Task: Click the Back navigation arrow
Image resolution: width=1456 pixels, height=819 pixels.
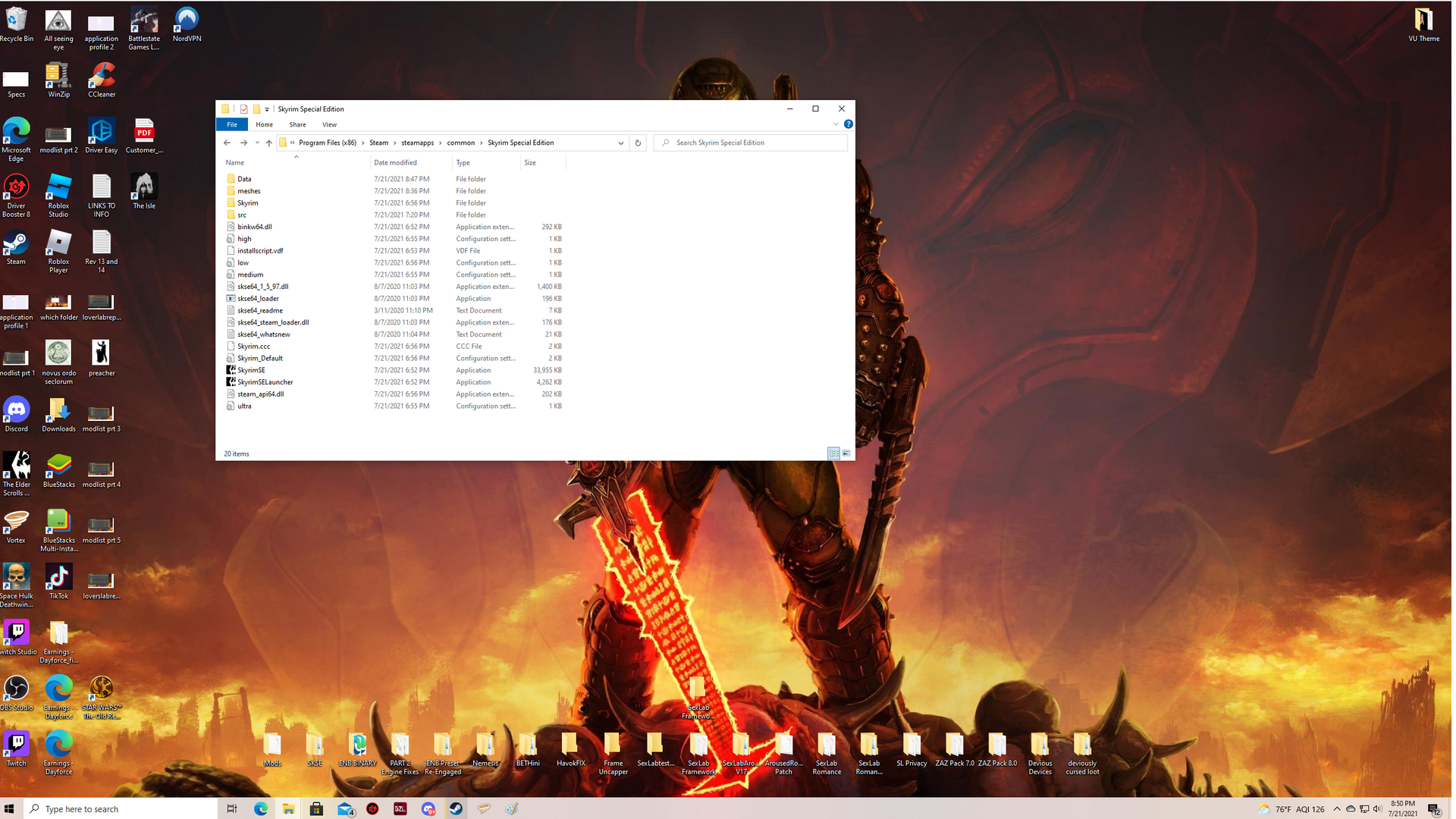Action: (x=227, y=143)
